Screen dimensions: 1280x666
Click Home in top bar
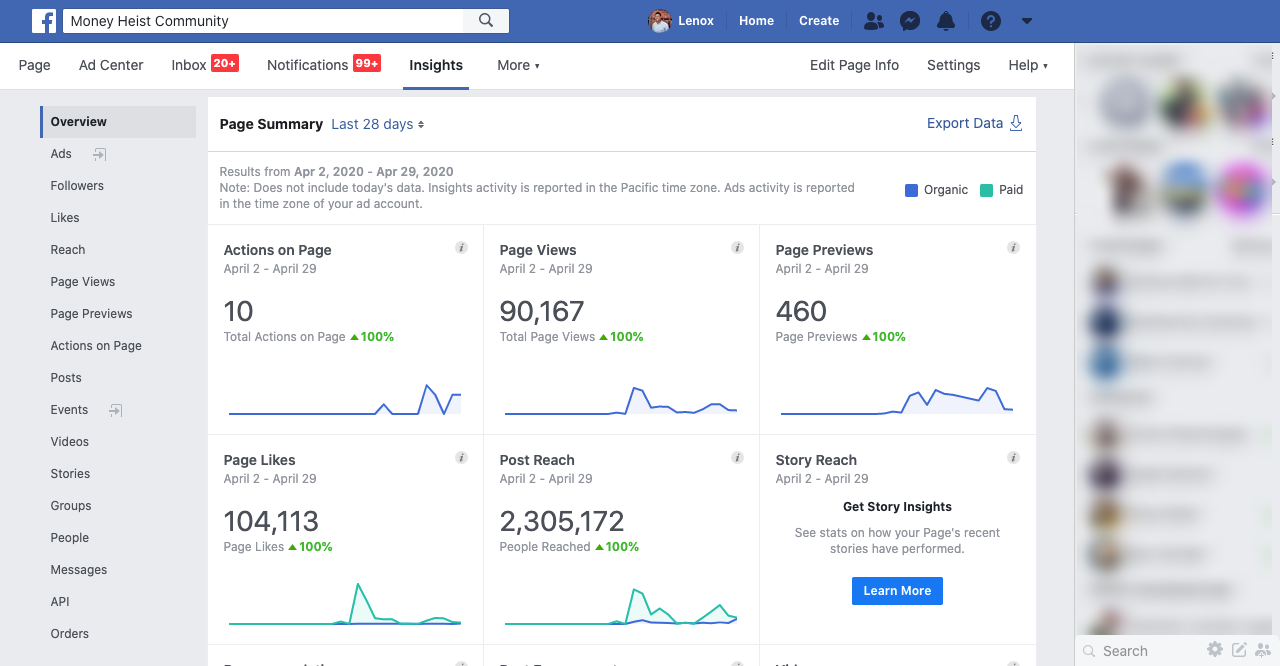pyautogui.click(x=756, y=21)
